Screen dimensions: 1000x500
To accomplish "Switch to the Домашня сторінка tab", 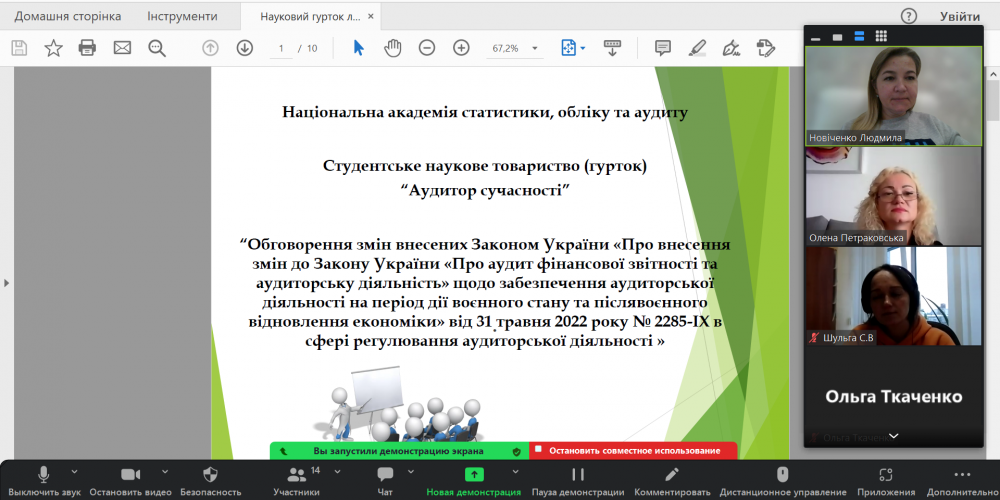I will tap(68, 16).
